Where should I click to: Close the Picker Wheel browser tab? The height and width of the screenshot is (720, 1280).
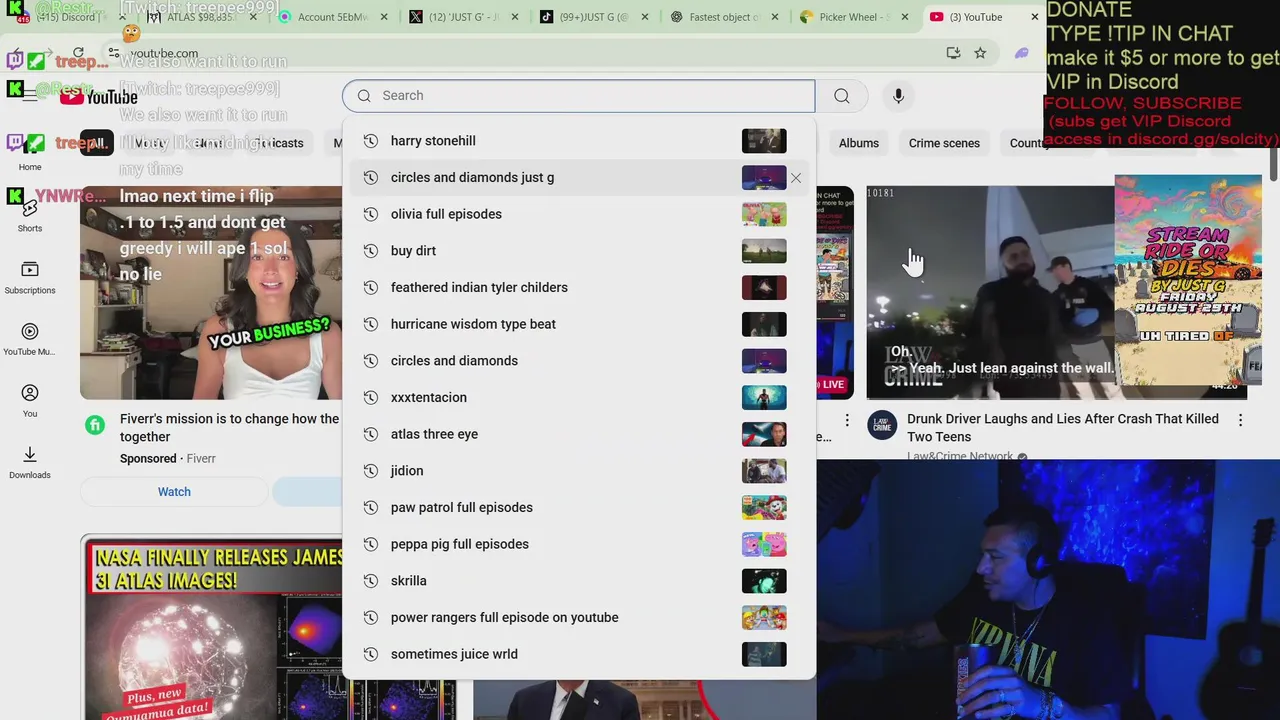tap(904, 17)
